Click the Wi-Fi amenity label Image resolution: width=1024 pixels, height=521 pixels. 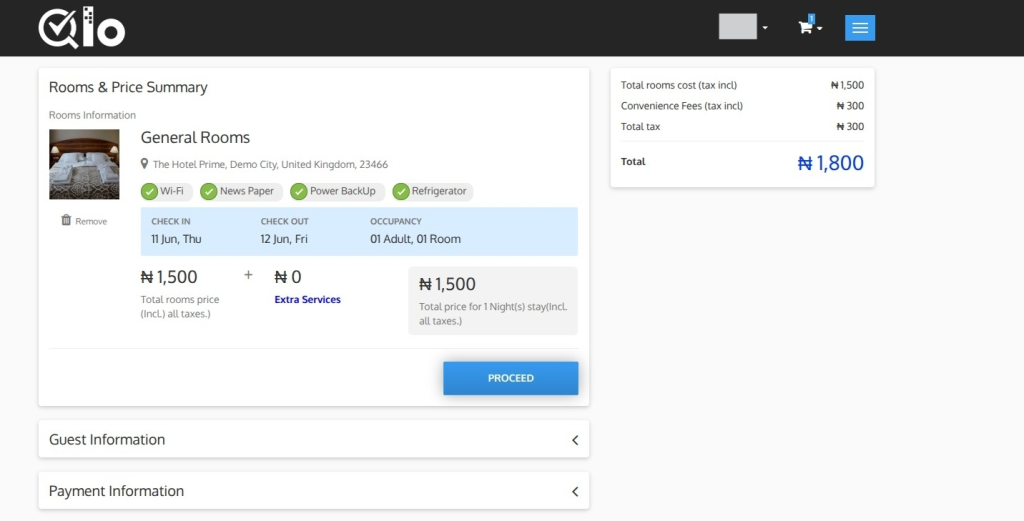click(172, 191)
